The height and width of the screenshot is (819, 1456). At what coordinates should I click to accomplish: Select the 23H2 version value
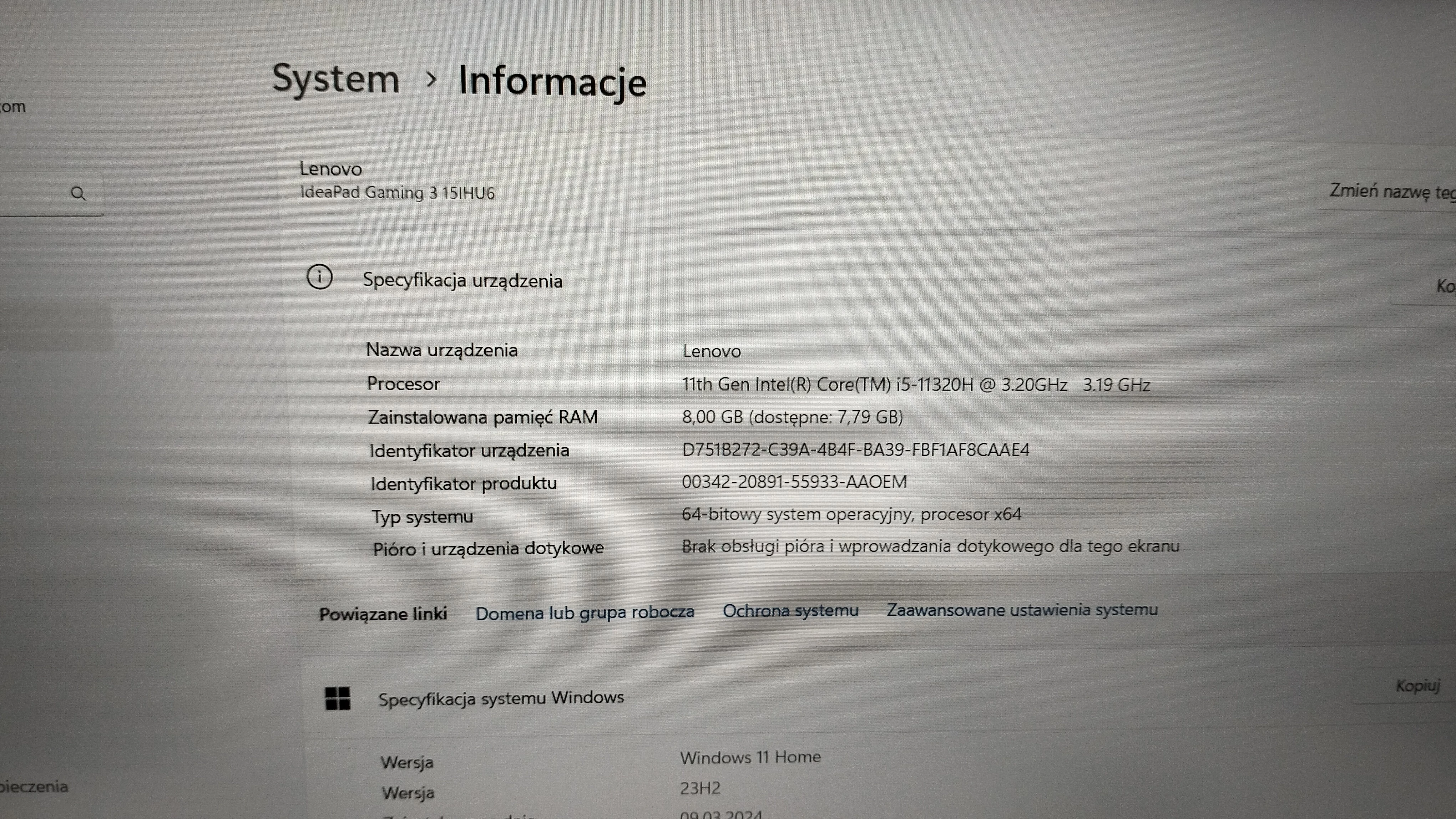(x=700, y=788)
